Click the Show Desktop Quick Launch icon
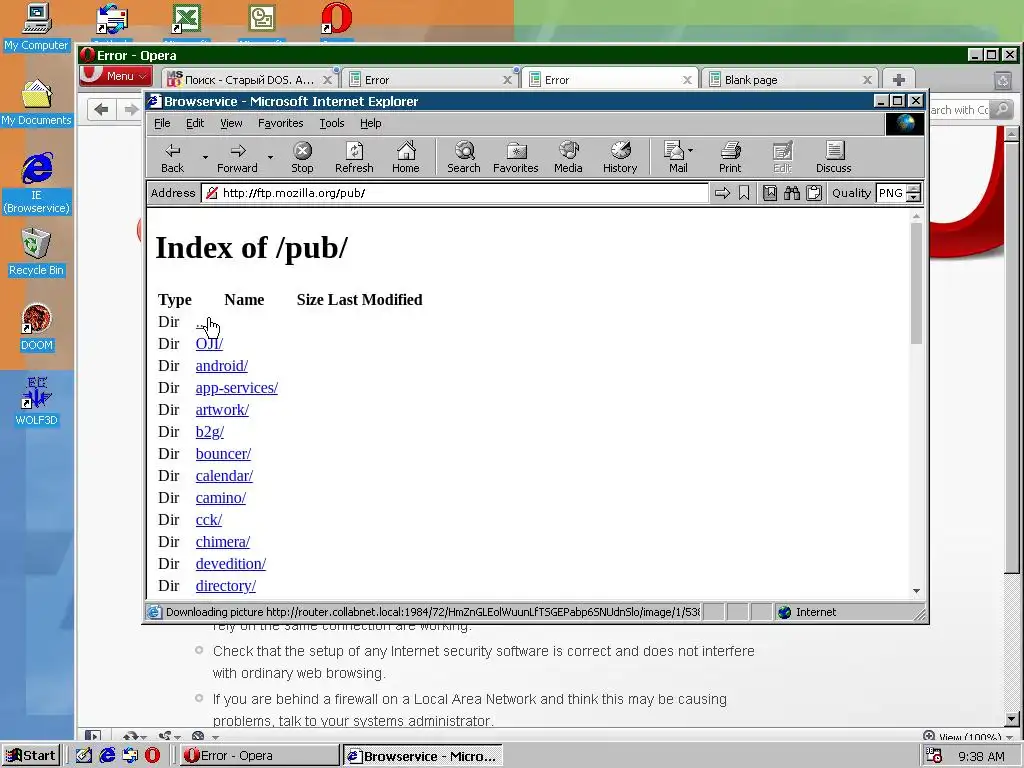Viewport: 1024px width, 768px height. coord(84,756)
